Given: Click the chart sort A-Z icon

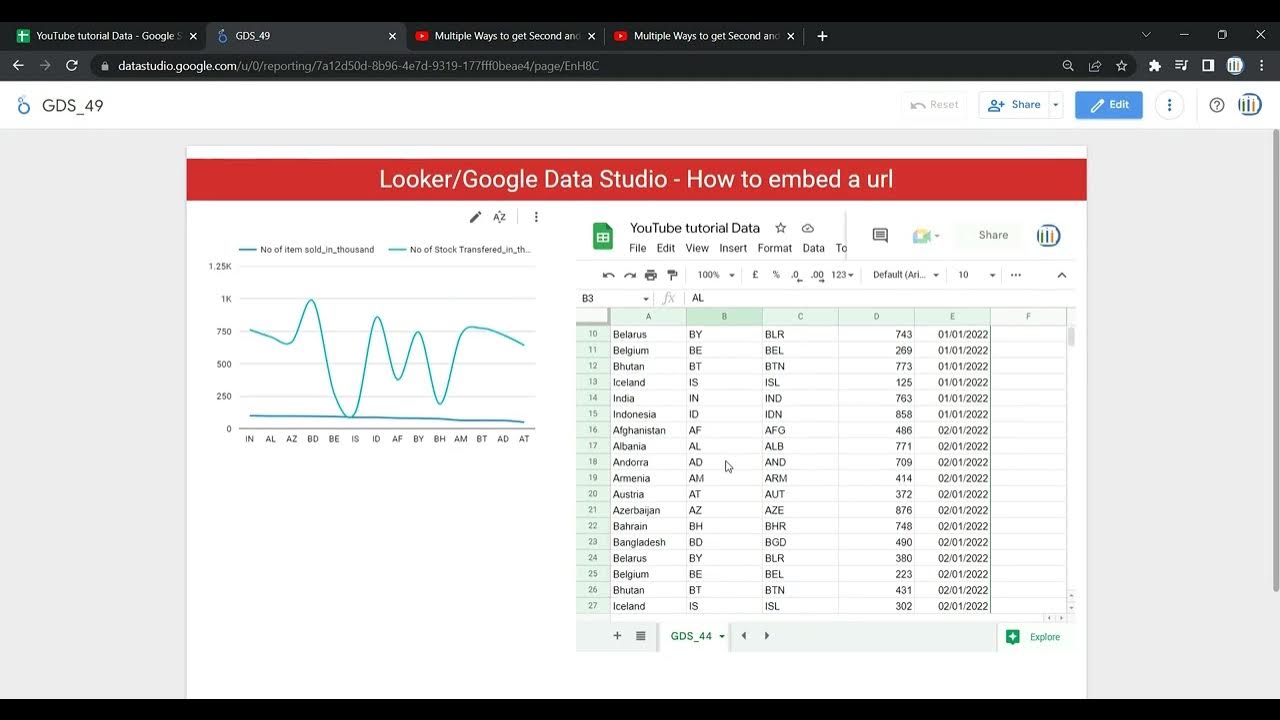Looking at the screenshot, I should (x=500, y=217).
